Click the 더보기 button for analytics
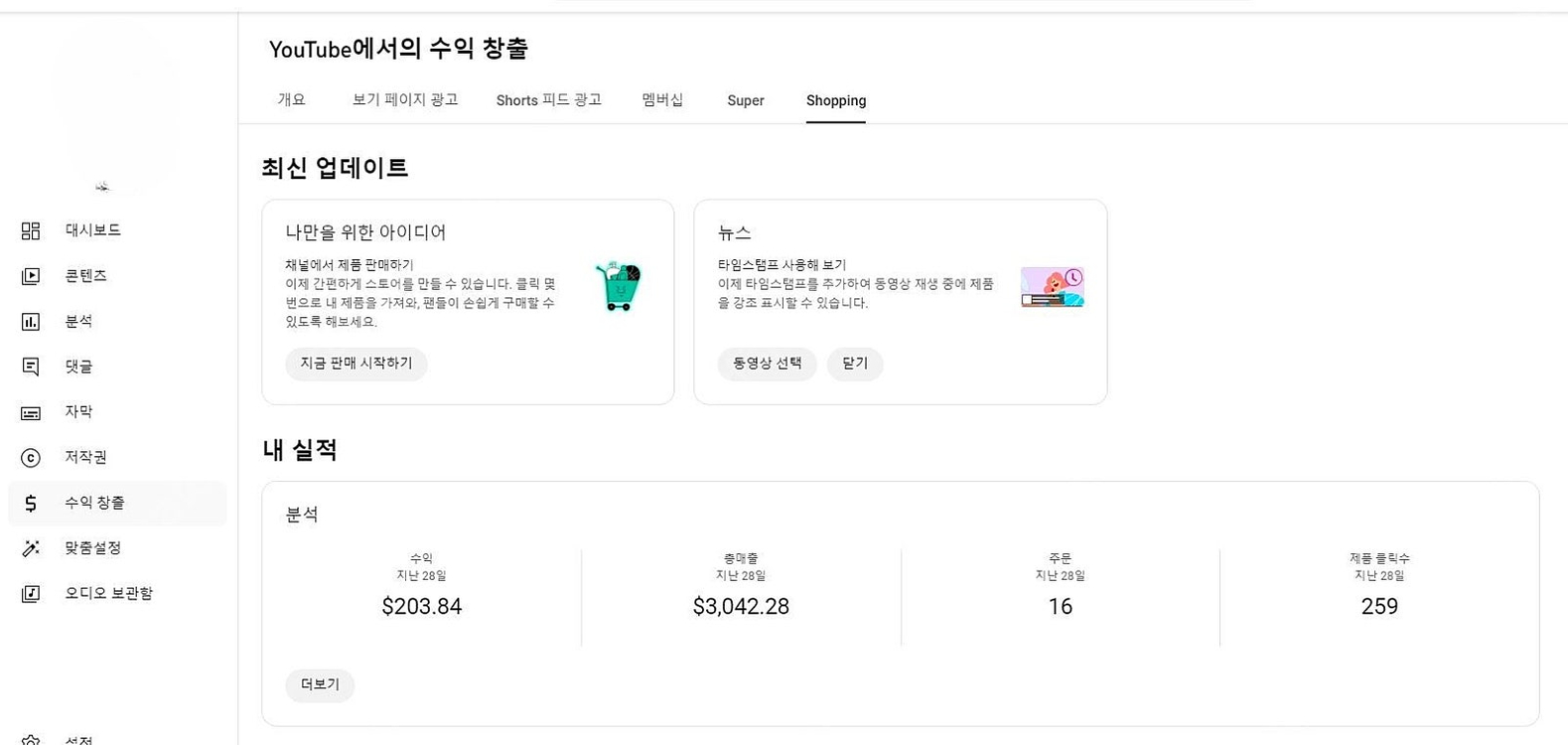This screenshot has height=745, width=1568. [319, 684]
